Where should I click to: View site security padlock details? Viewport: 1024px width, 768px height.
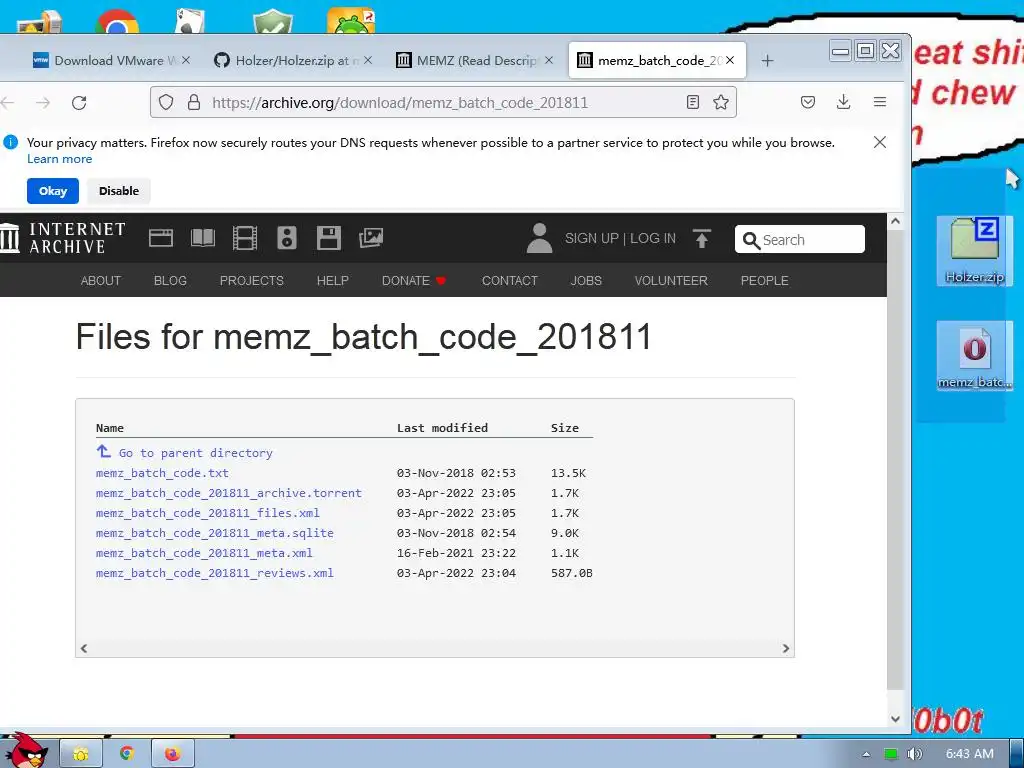pyautogui.click(x=194, y=103)
